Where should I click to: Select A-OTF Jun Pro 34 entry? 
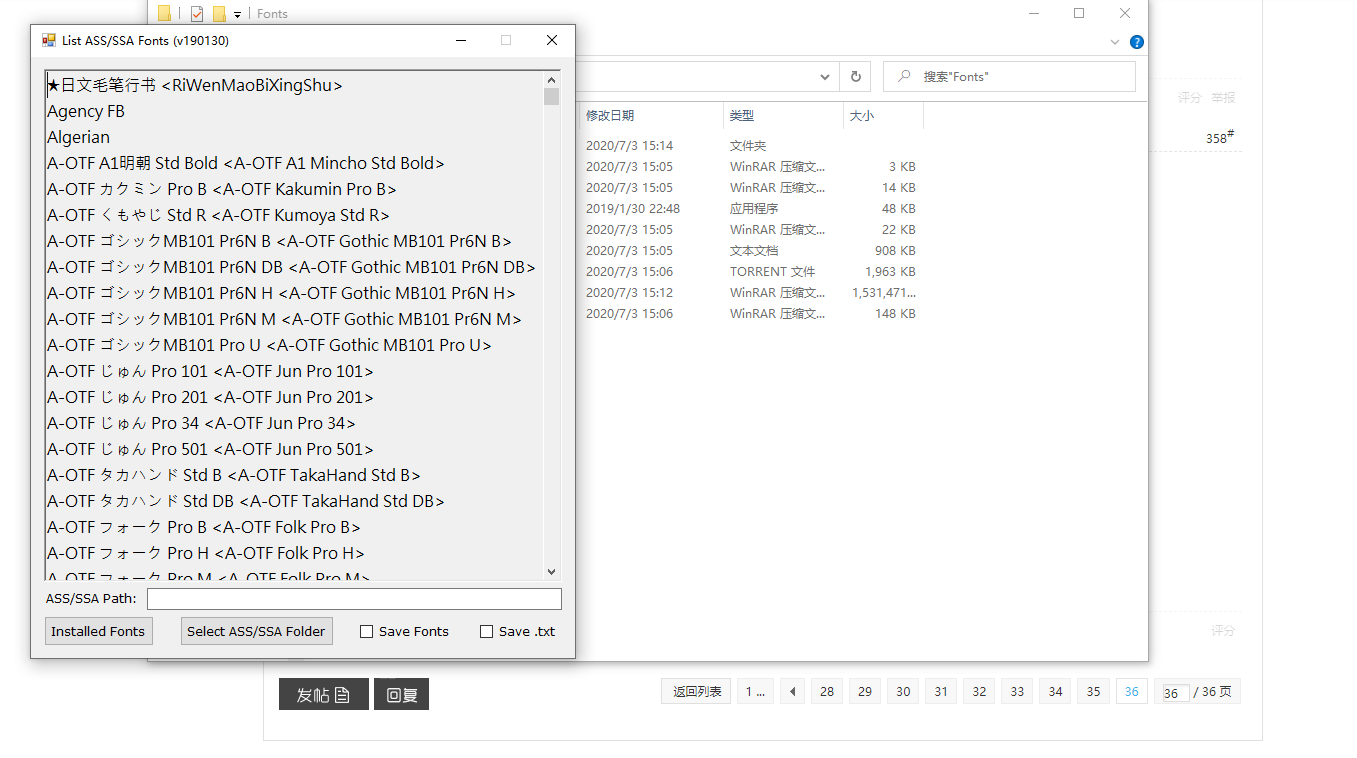coord(201,423)
